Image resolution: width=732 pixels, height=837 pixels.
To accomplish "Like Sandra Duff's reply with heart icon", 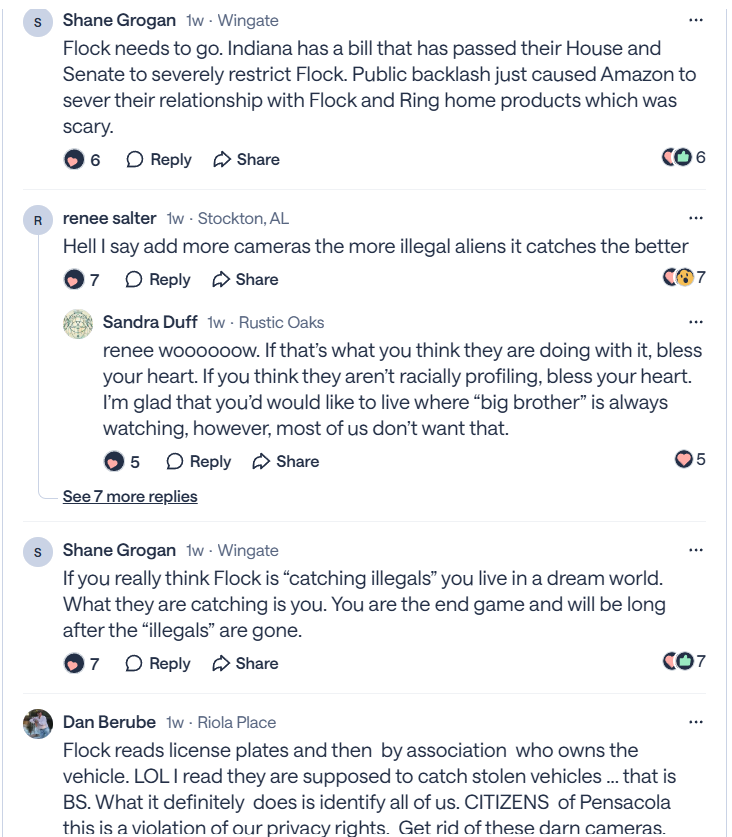I will point(114,462).
